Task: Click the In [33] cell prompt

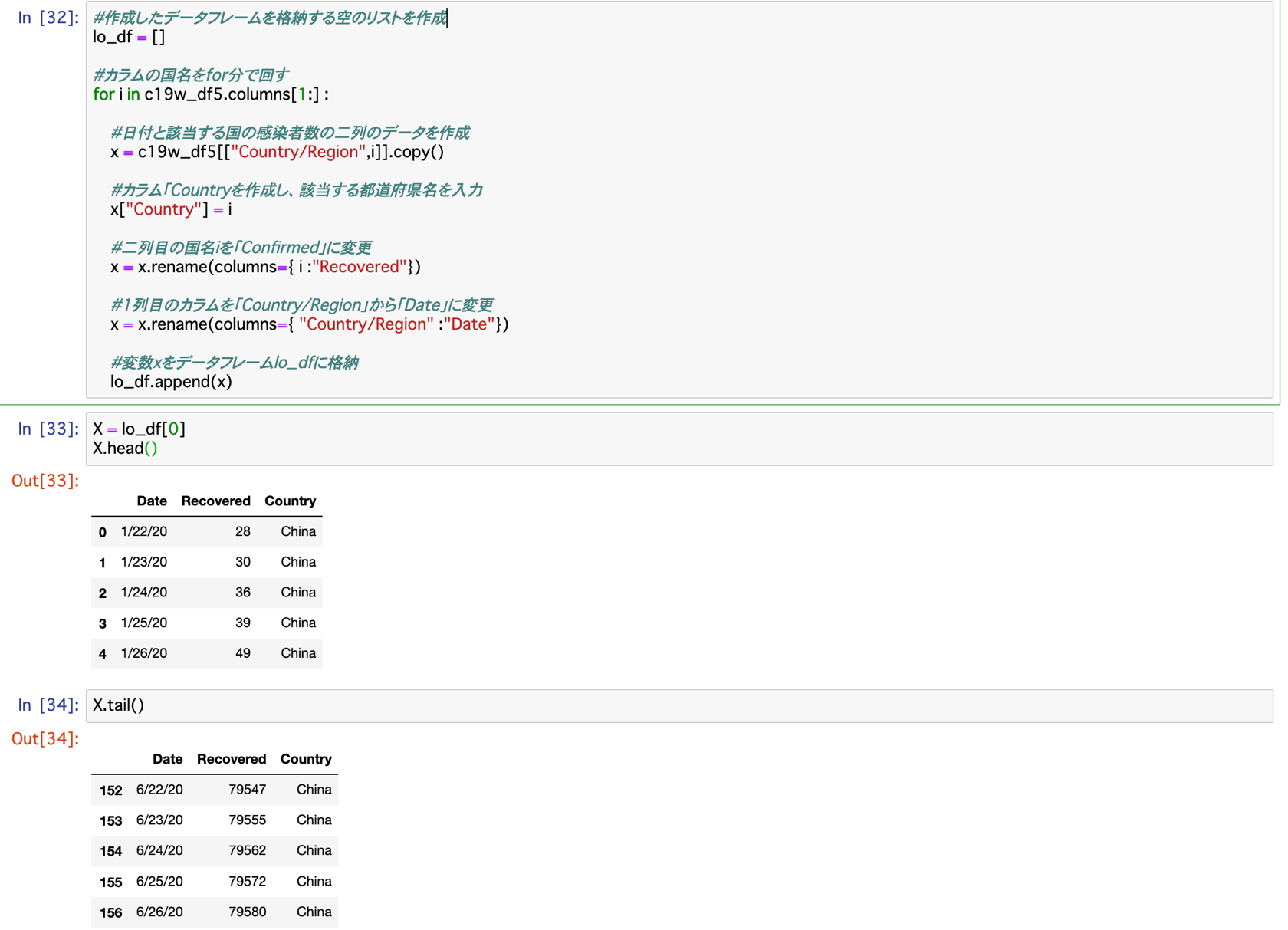Action: (48, 429)
